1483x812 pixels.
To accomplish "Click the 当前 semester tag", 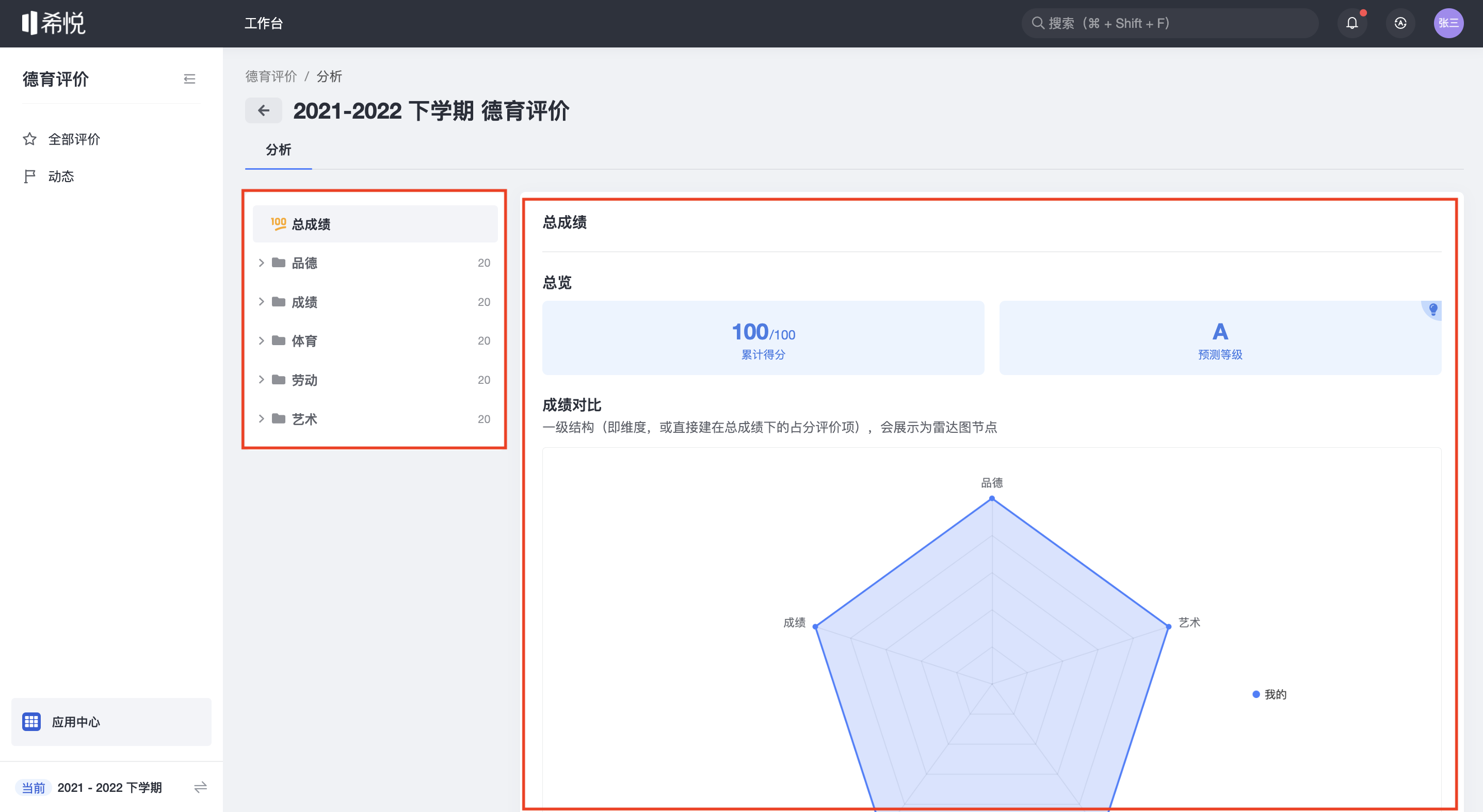I will pos(34,787).
